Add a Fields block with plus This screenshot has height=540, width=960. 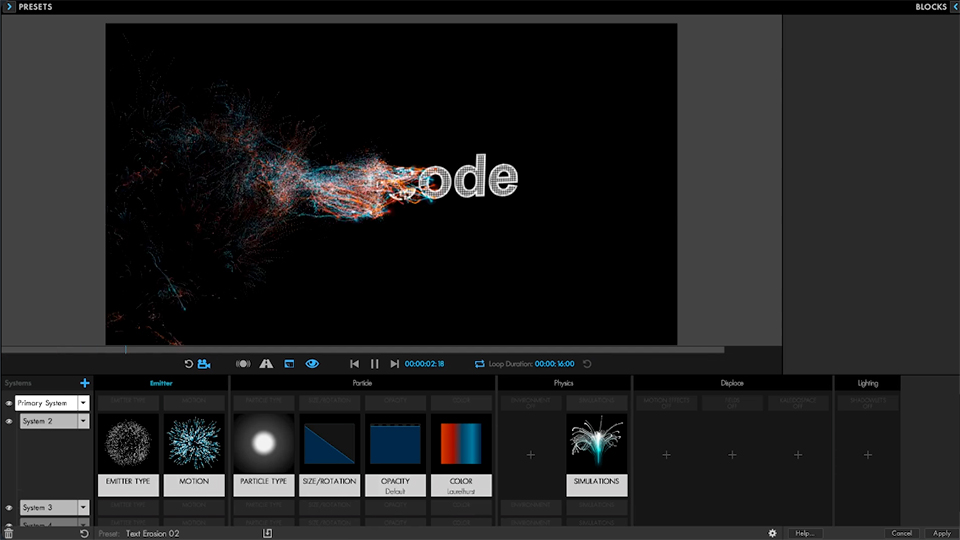(x=732, y=455)
